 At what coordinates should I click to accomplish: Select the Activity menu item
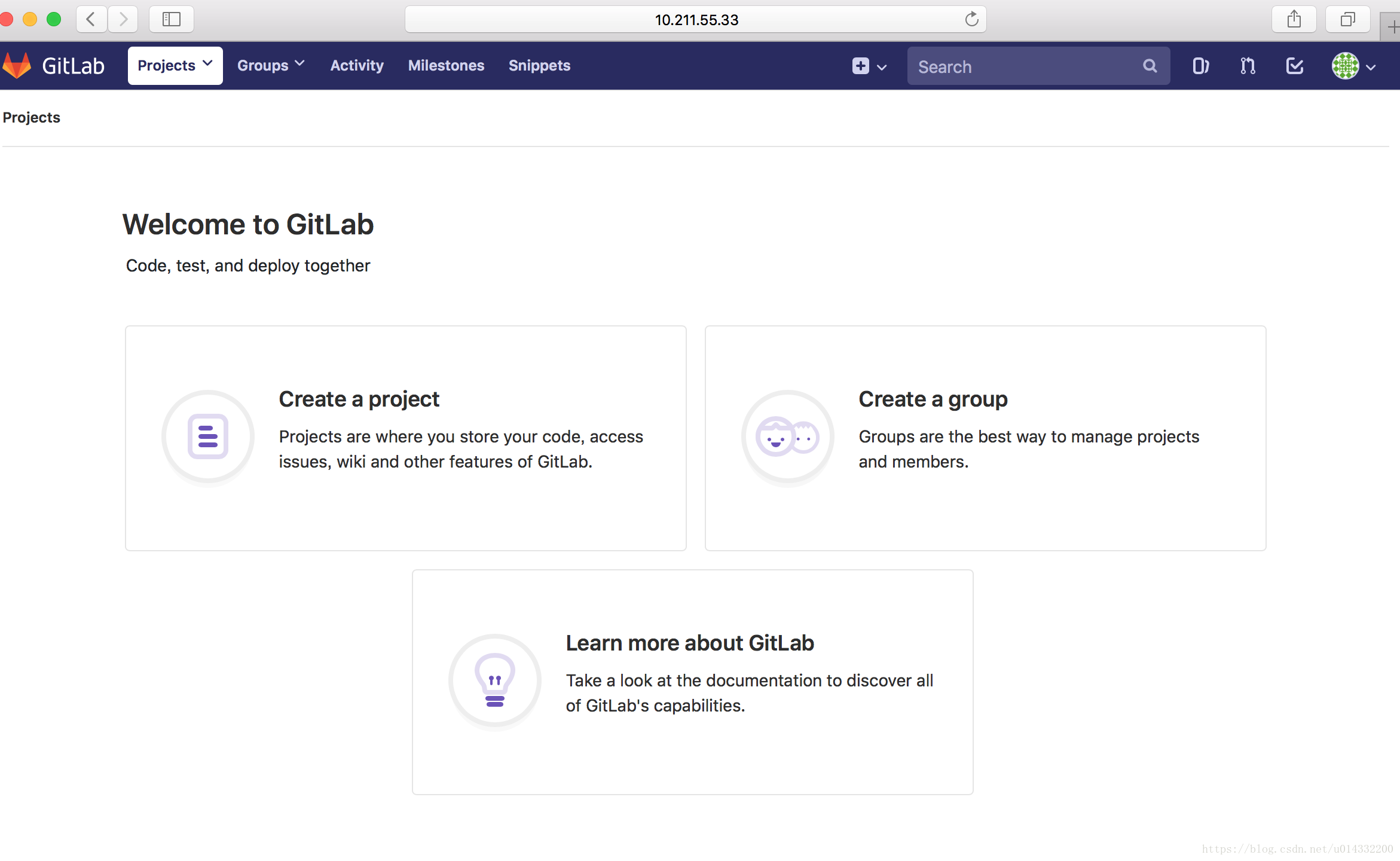357,65
